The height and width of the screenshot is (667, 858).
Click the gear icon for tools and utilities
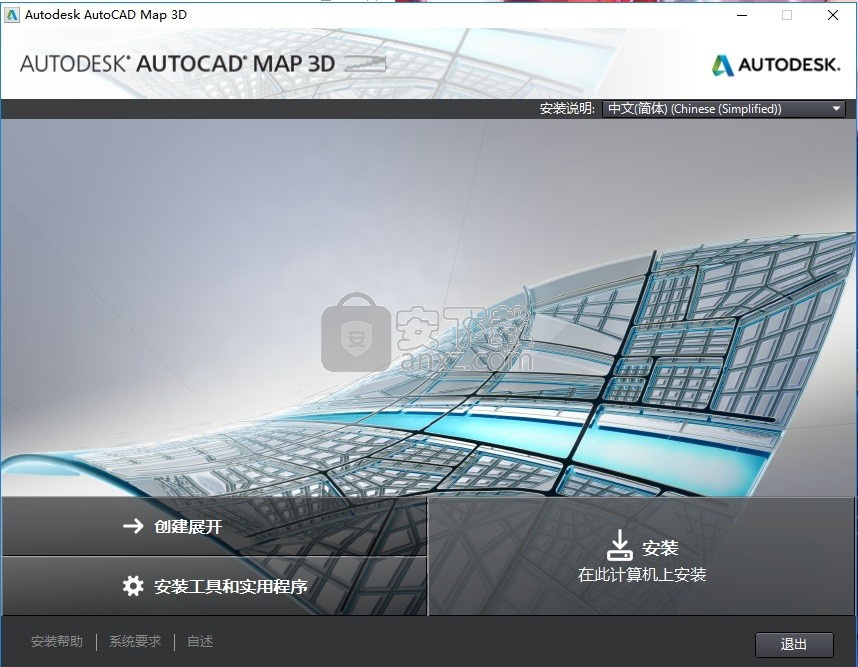133,586
